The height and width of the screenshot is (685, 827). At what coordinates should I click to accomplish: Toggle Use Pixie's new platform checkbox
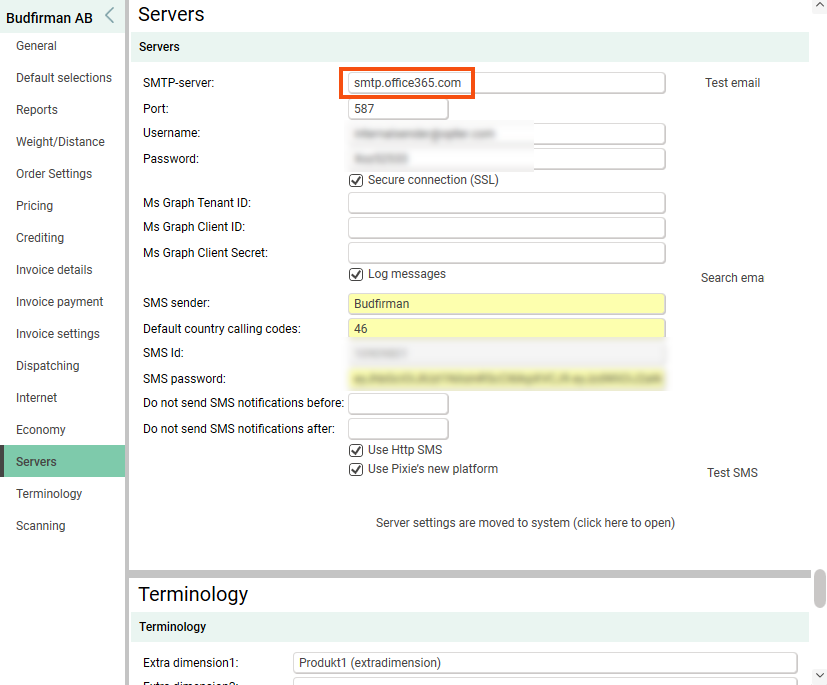click(x=355, y=470)
